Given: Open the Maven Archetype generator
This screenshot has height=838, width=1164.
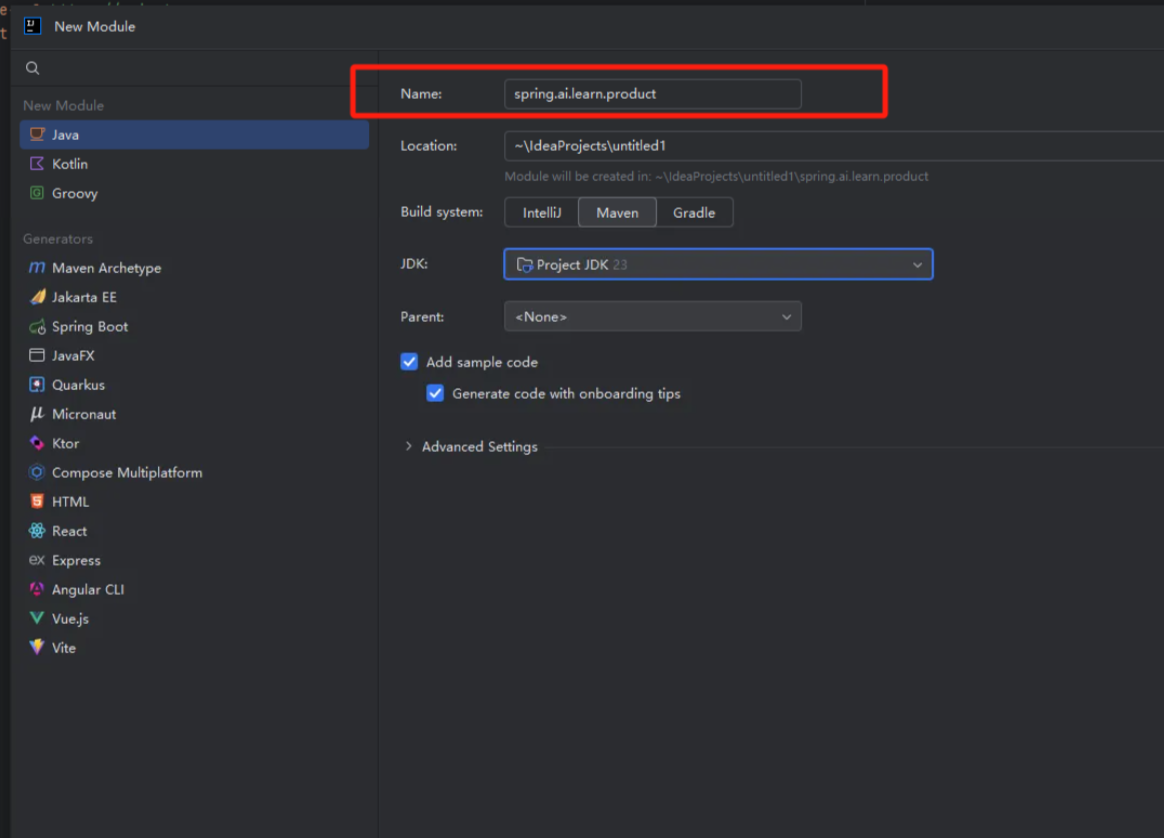Looking at the screenshot, I should (194, 267).
